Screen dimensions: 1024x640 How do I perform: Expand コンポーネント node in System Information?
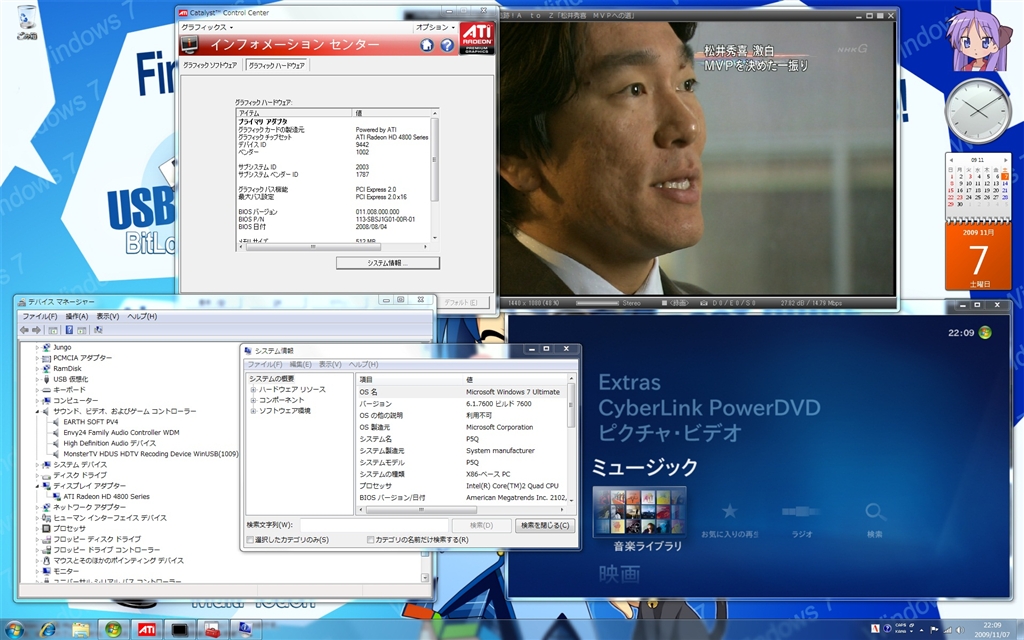pos(253,400)
